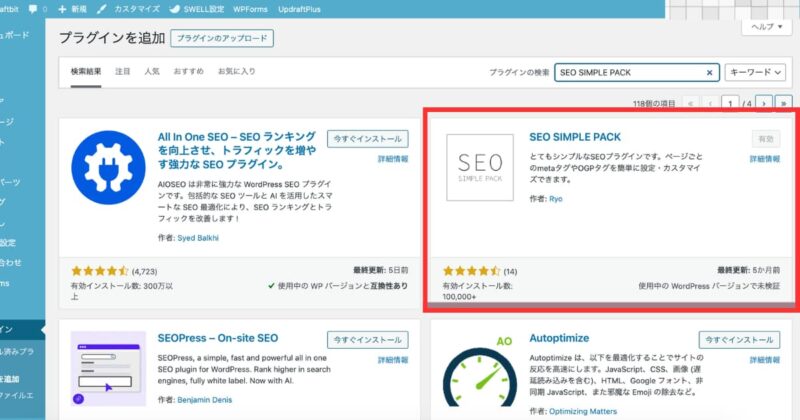Click SEO SIMPLE PACK logo thumbnail
This screenshot has height=420, width=800.
[480, 167]
